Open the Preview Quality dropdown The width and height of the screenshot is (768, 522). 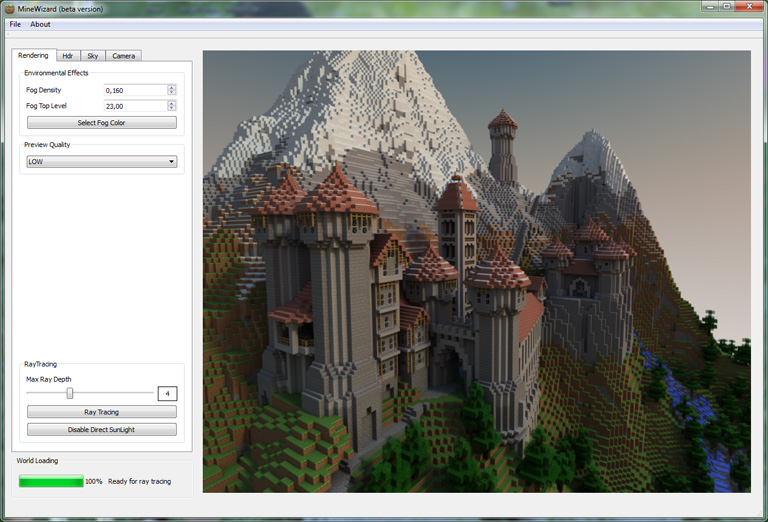[x=102, y=162]
